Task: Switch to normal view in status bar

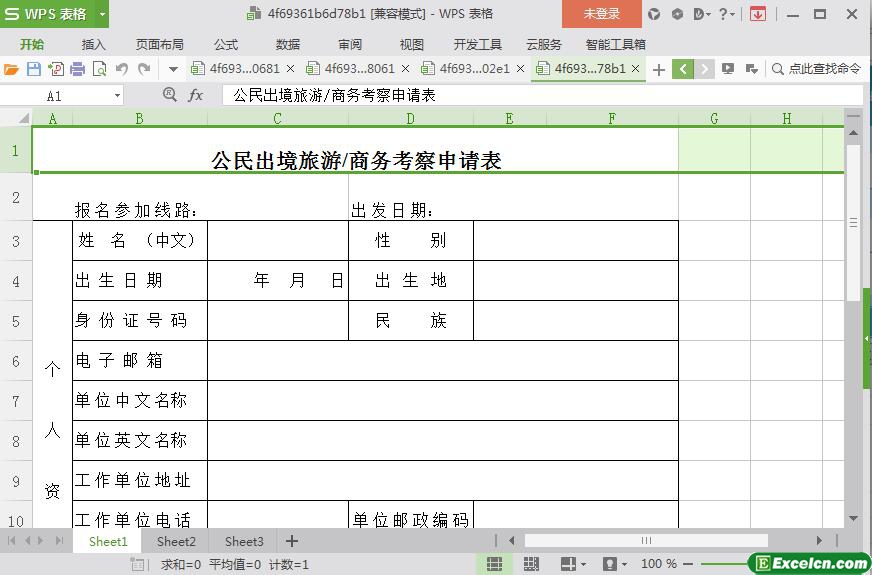Action: (x=494, y=564)
